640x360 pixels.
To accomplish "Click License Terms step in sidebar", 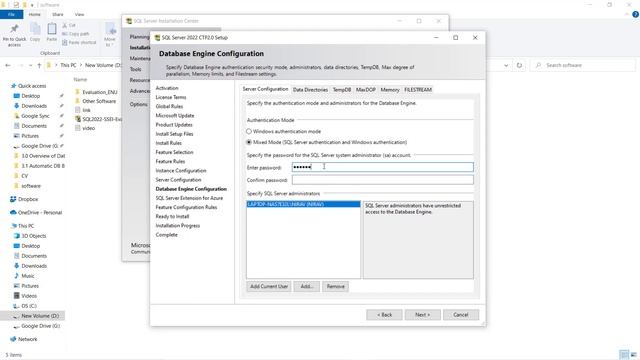I will 171,97.
